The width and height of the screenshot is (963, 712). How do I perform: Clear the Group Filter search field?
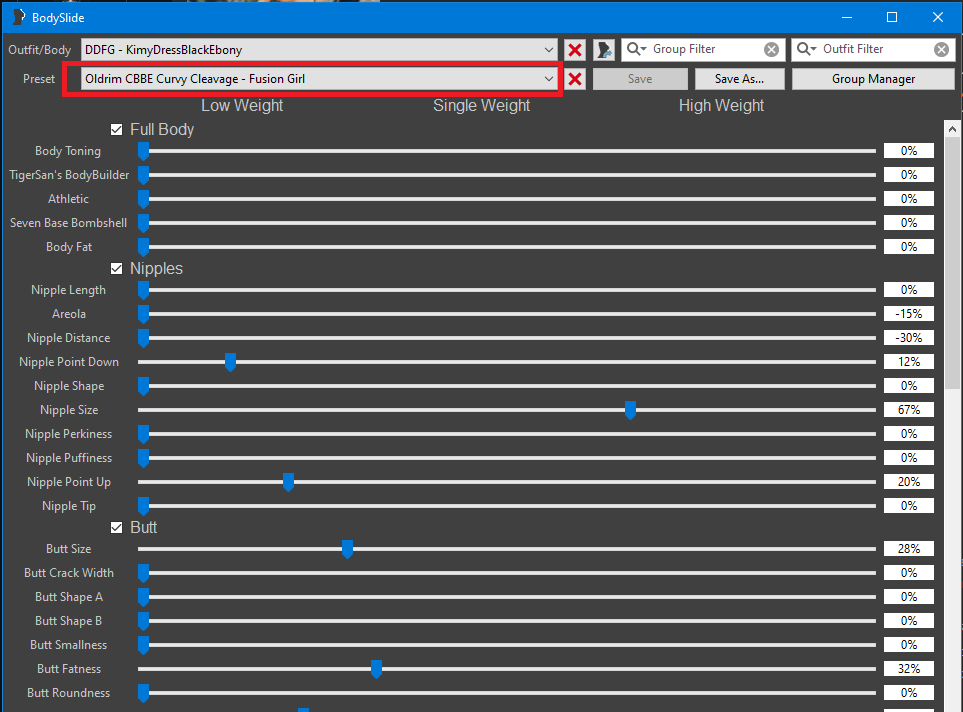click(x=771, y=50)
